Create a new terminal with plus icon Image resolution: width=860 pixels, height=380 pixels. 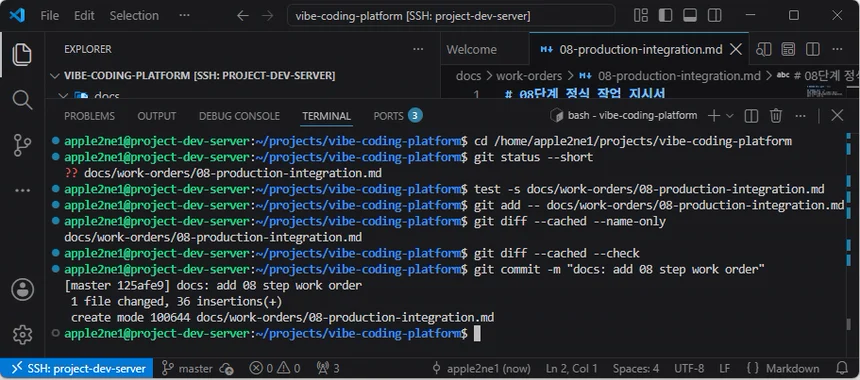click(x=714, y=116)
